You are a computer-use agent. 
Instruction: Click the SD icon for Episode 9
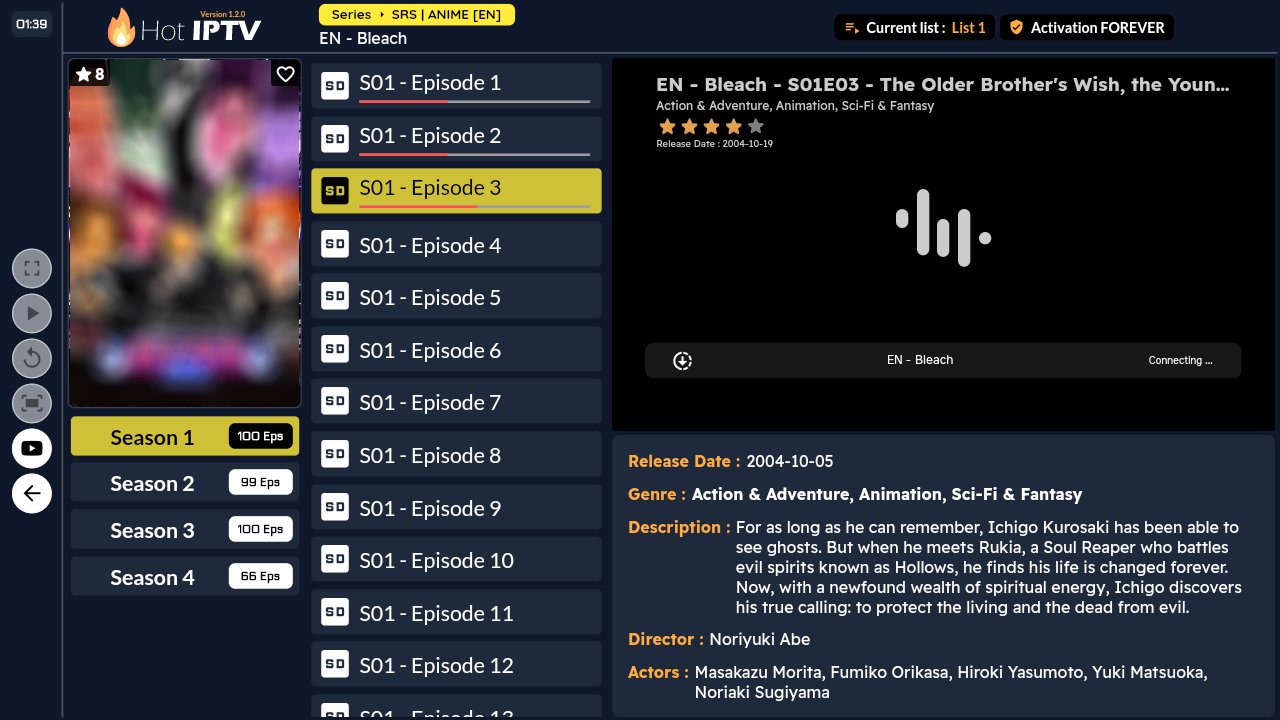(x=335, y=507)
